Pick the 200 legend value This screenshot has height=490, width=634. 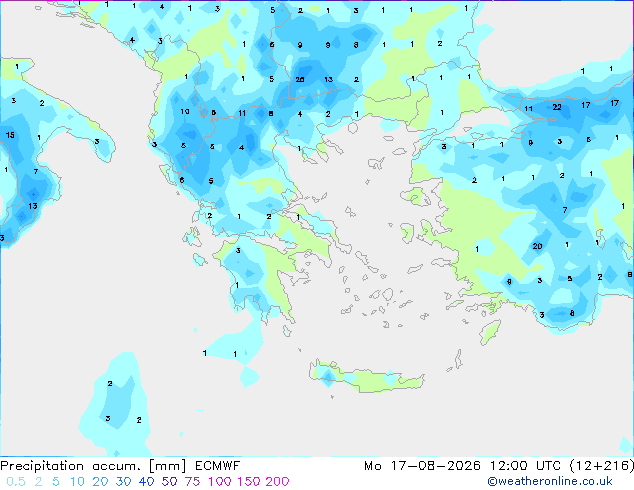[277, 482]
